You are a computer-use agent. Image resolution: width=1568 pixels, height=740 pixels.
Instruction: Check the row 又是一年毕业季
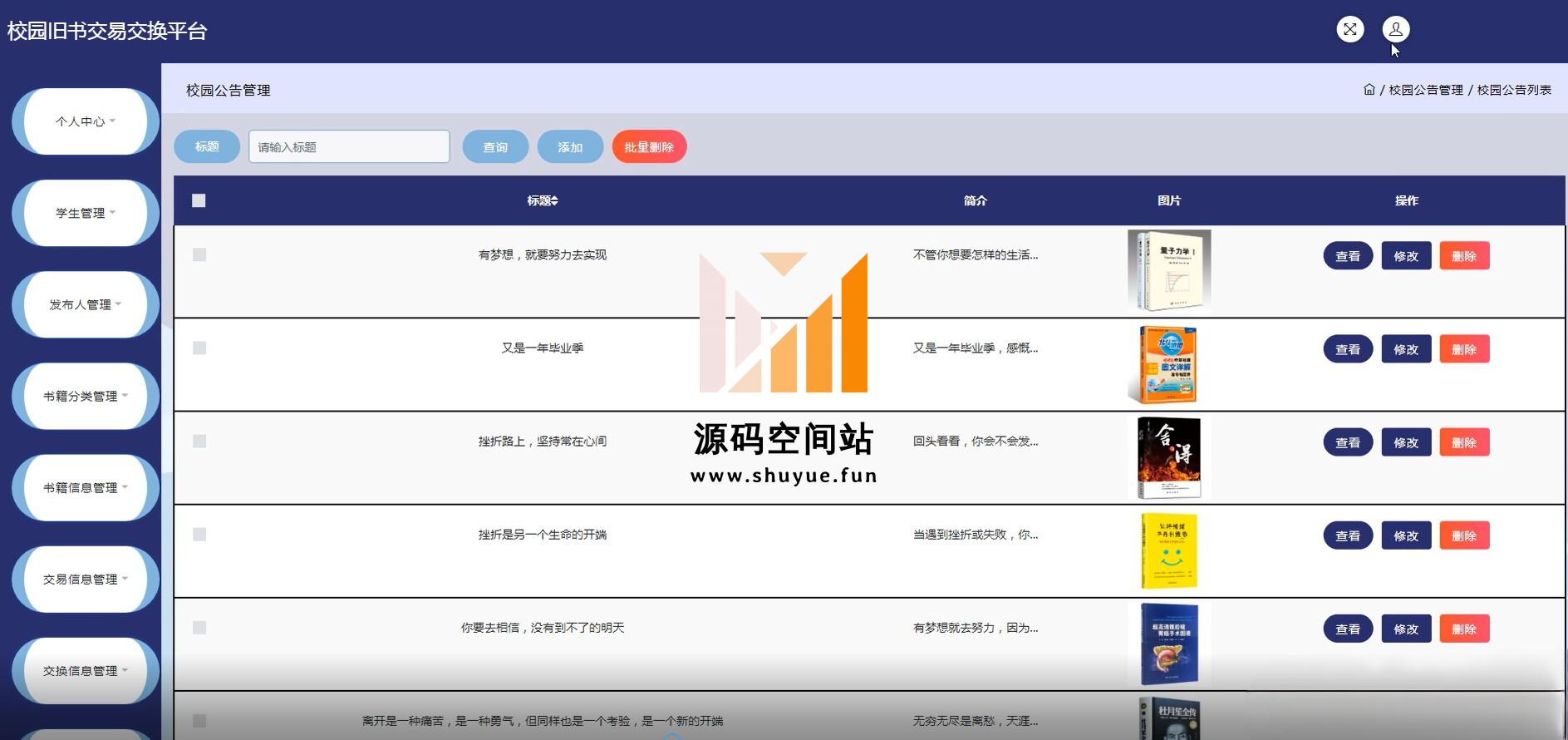[x=199, y=348]
